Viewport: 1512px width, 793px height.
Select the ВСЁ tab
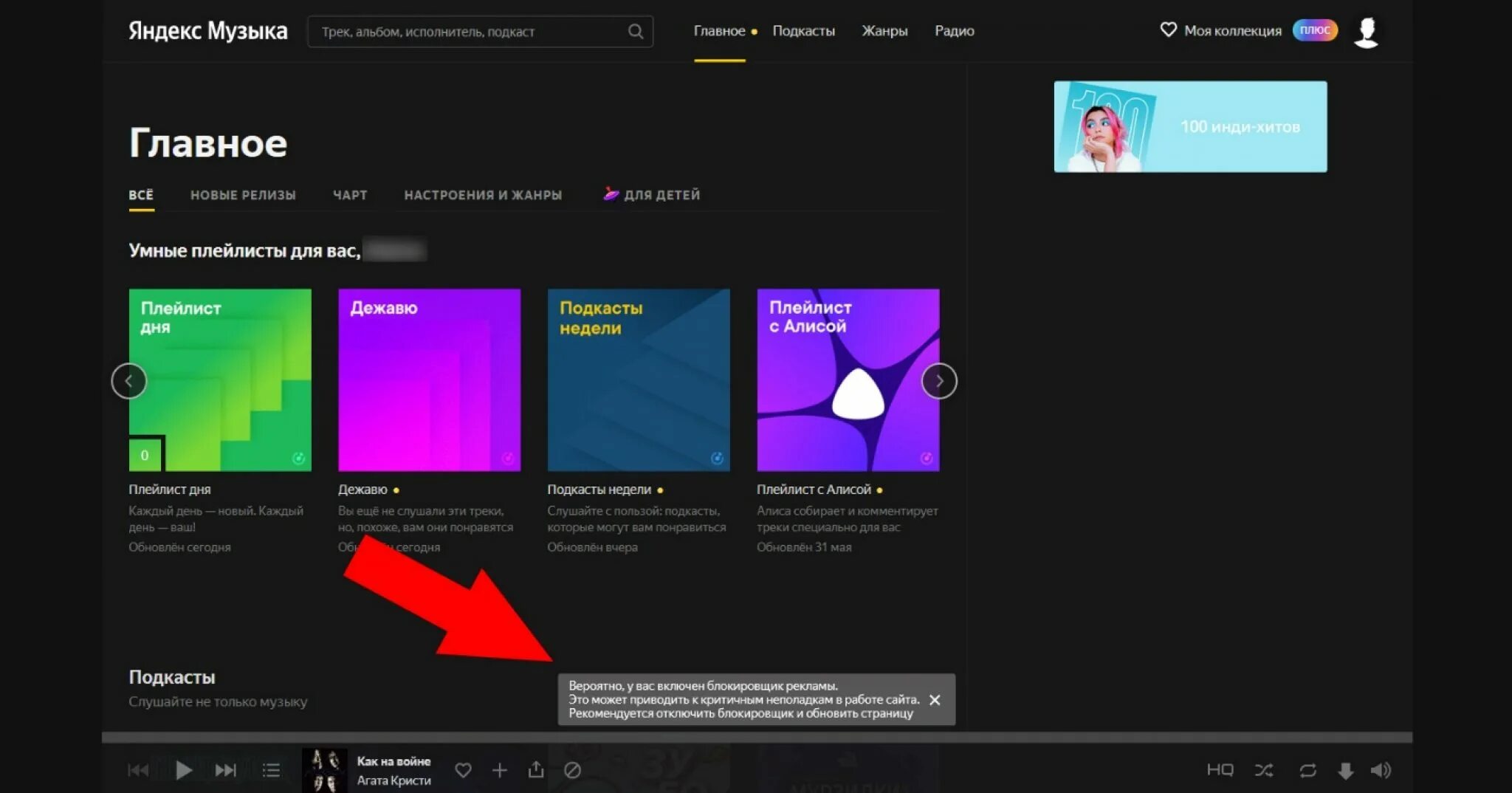point(141,195)
